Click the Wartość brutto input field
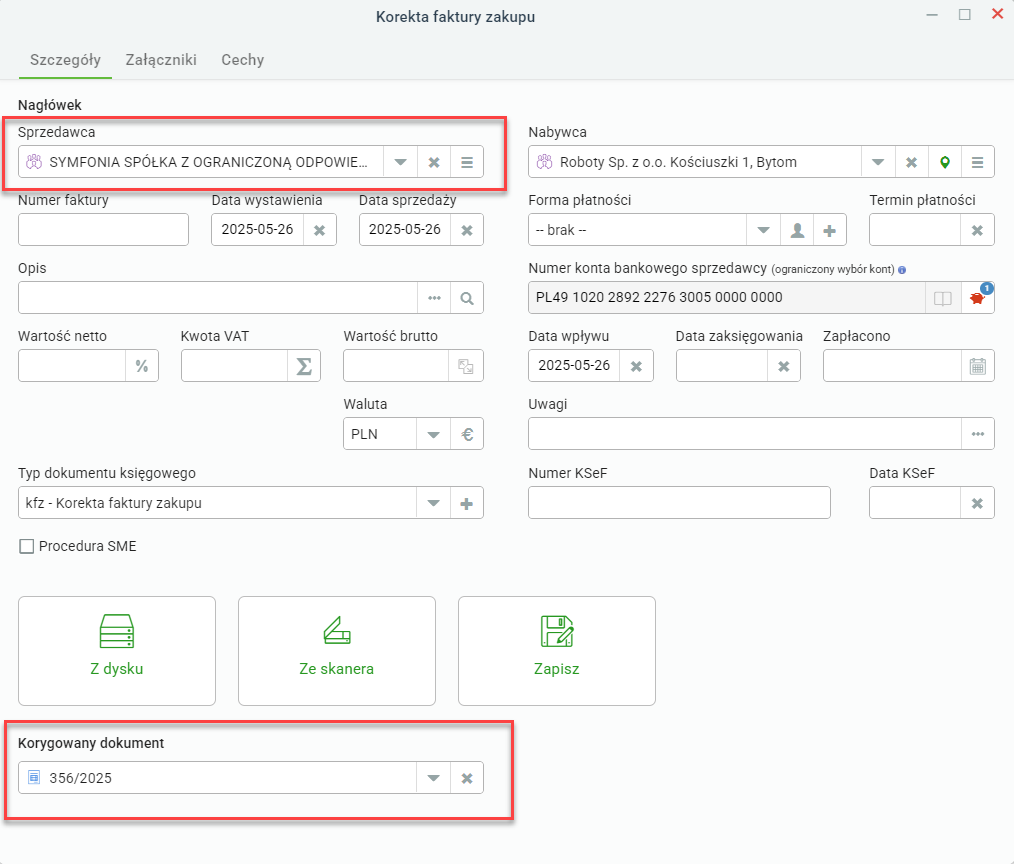The image size is (1014, 864). (x=396, y=366)
